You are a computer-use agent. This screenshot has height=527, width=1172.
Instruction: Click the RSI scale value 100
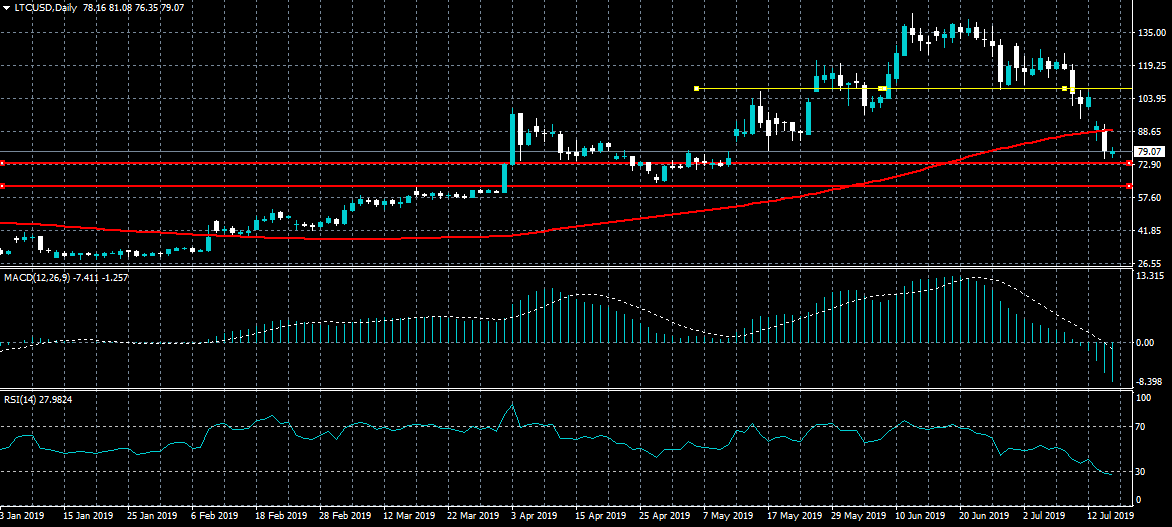pyautogui.click(x=1143, y=398)
